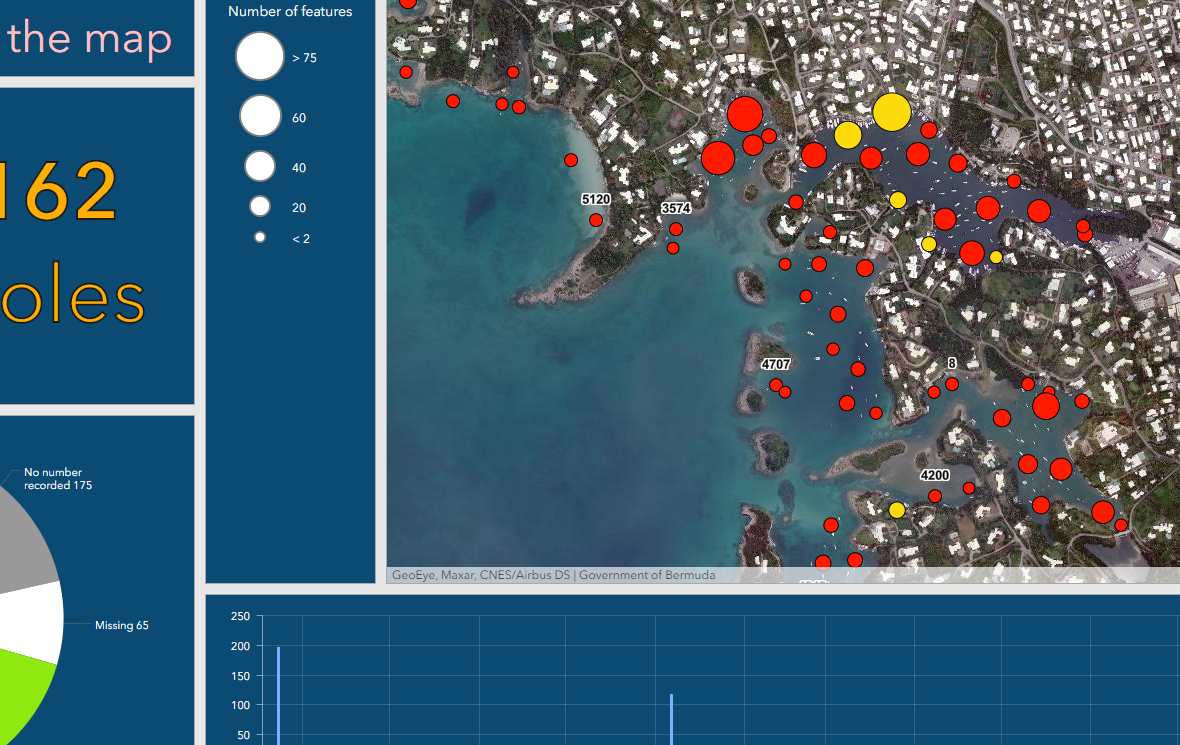Select the "Missing 65" pie slice
1180x745 pixels.
tap(120, 625)
